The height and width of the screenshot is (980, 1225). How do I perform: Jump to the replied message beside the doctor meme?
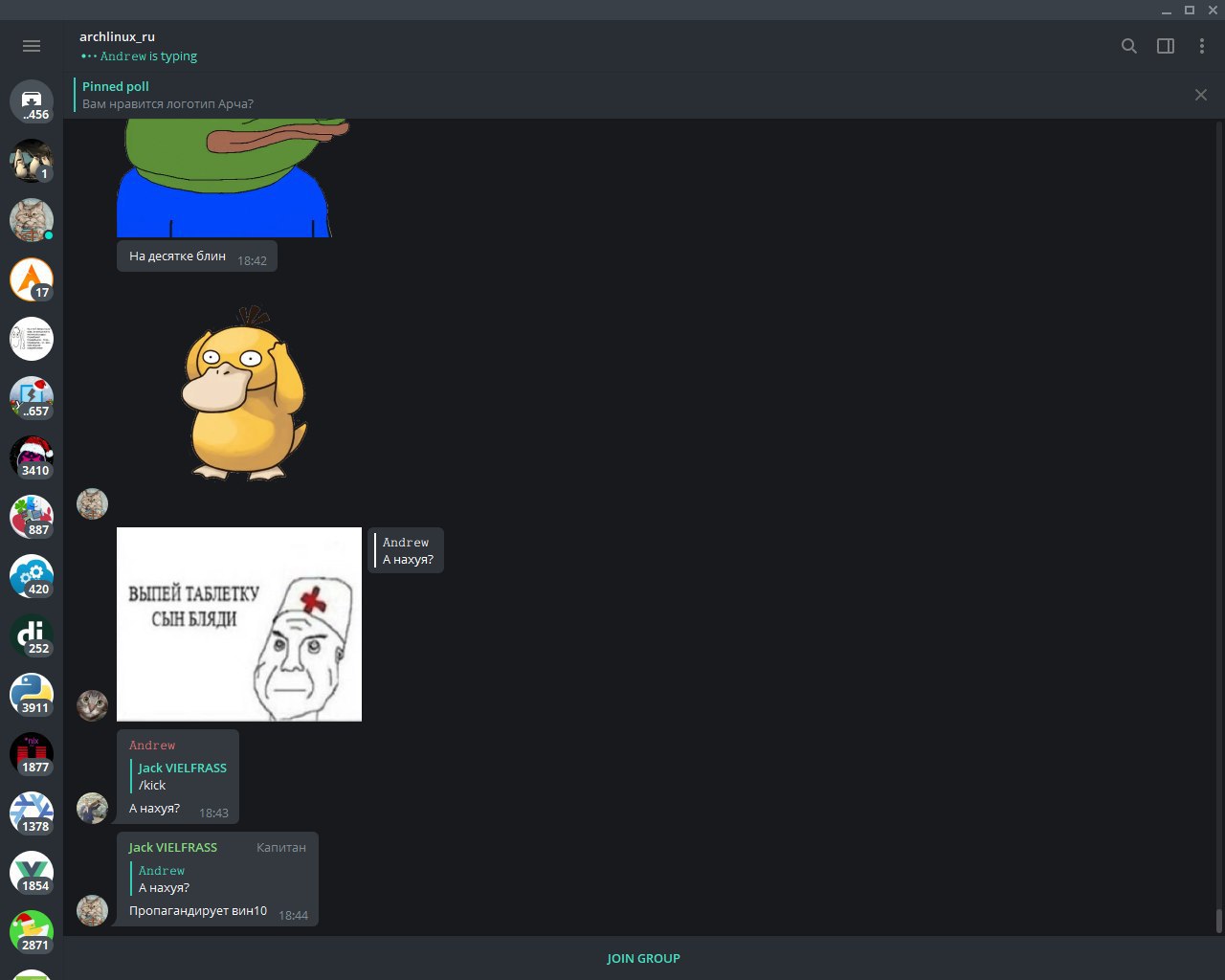pyautogui.click(x=406, y=550)
